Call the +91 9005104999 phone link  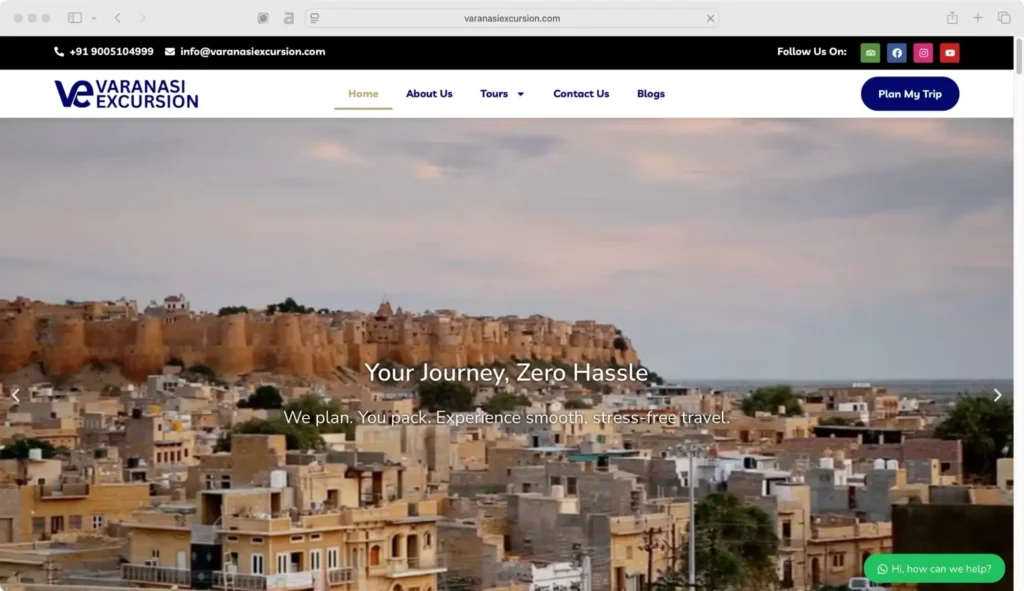pyautogui.click(x=110, y=52)
